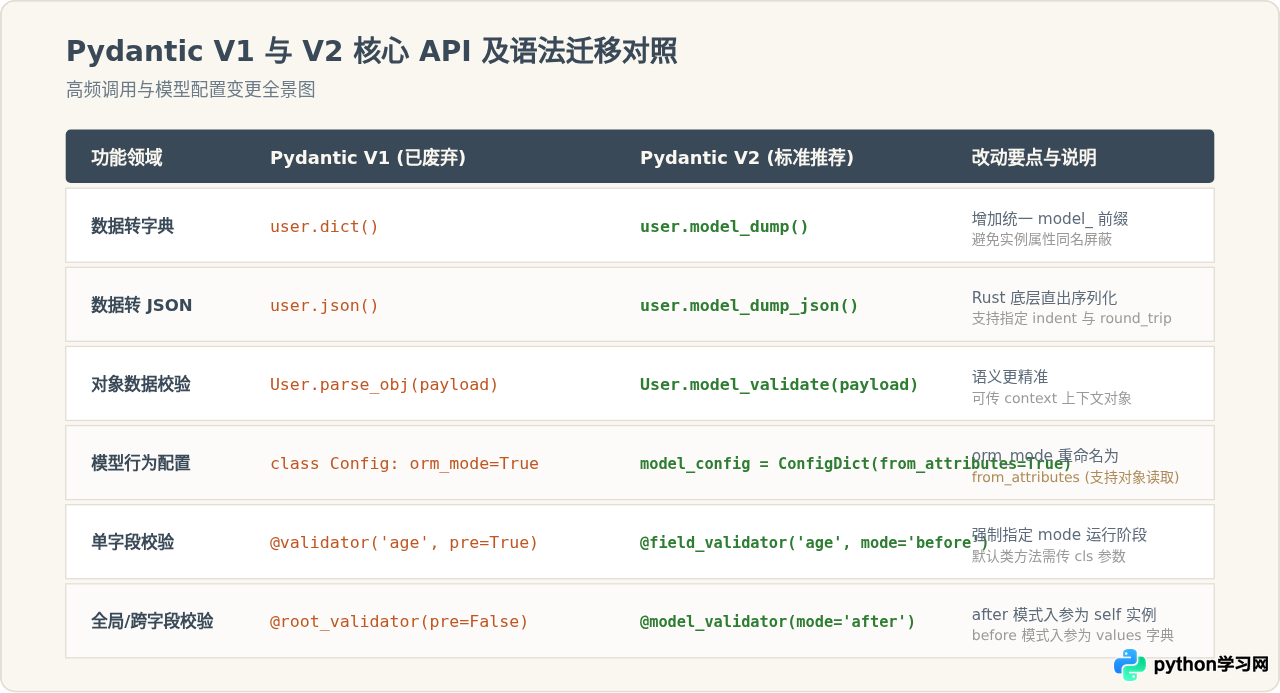Click the Python logo icon
Image resolution: width=1280 pixels, height=693 pixels.
(1130, 665)
